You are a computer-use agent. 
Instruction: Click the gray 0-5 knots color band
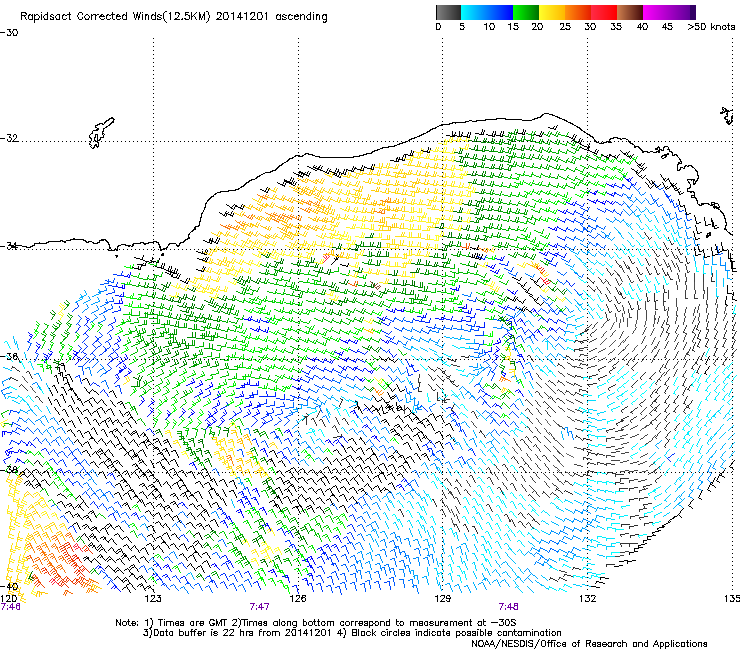(448, 12)
